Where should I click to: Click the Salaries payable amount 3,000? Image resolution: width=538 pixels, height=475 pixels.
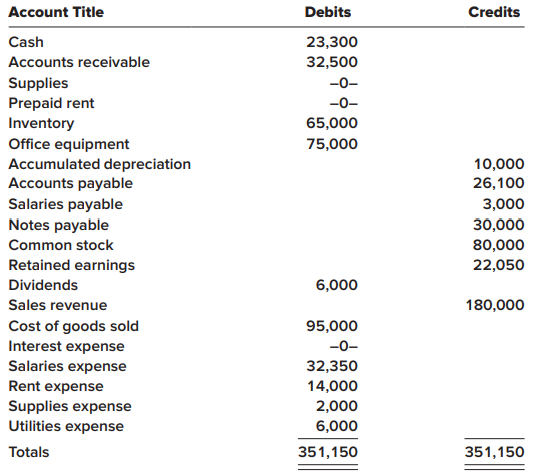pos(503,204)
